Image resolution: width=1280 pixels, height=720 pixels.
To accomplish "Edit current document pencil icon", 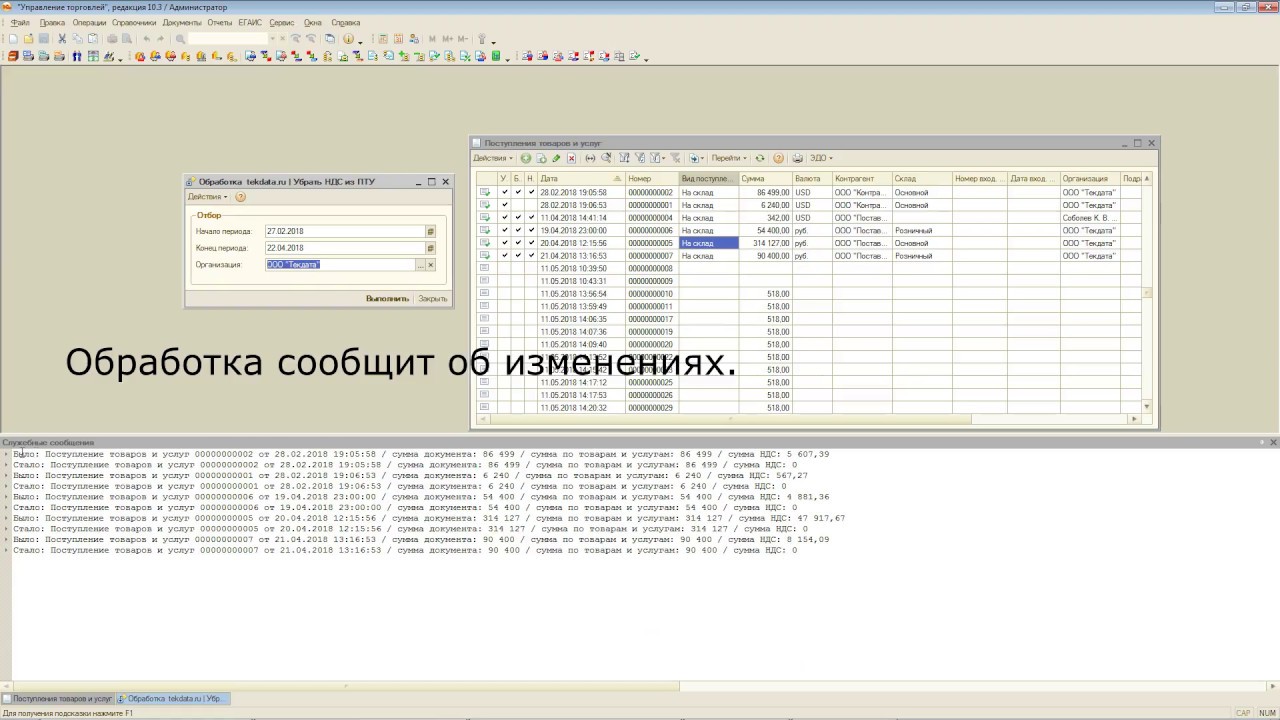I will tap(556, 158).
